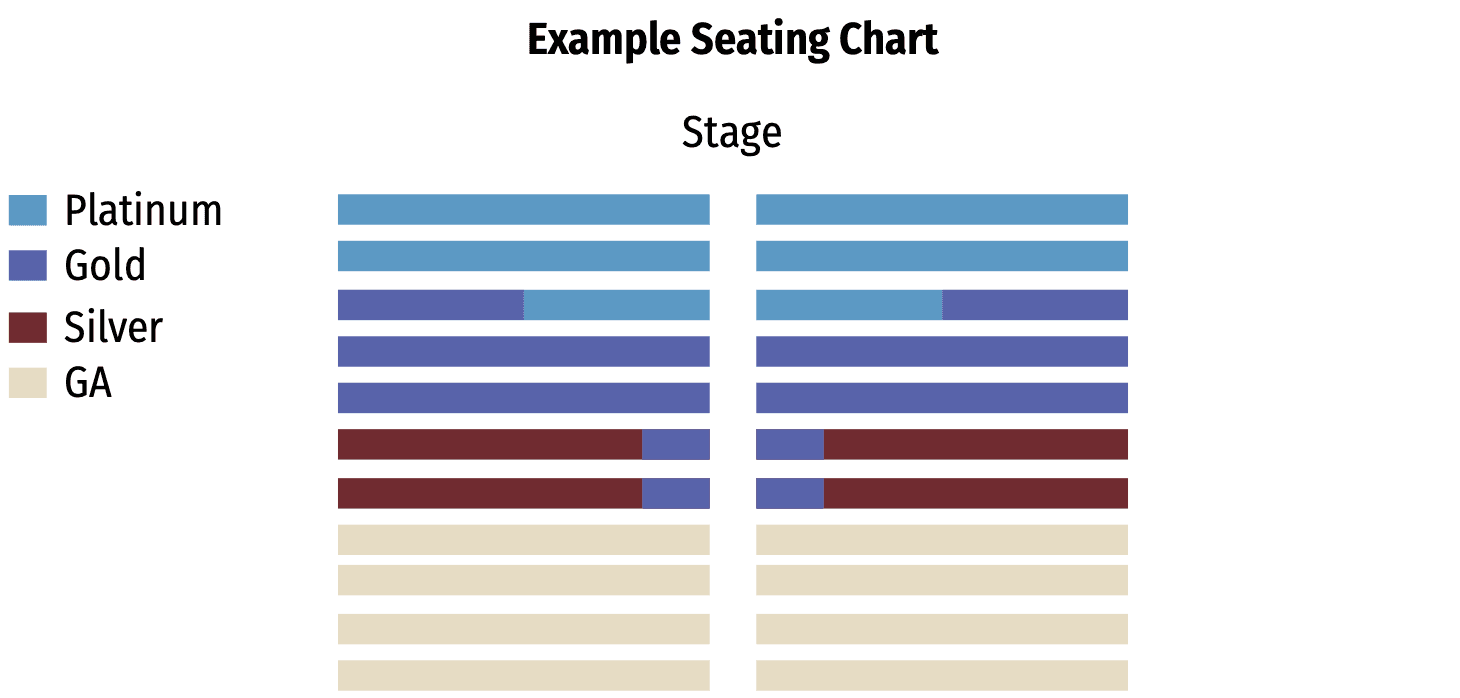Screen dimensions: 1460x698
Task: Click the small Gold segment in left sixth row
Action: (x=675, y=445)
